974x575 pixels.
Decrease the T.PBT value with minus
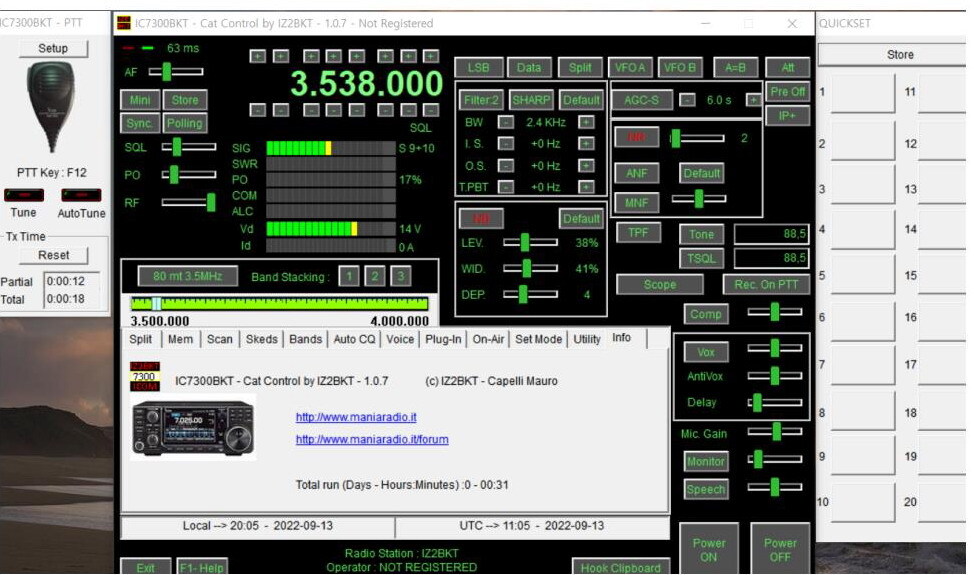pyautogui.click(x=507, y=187)
